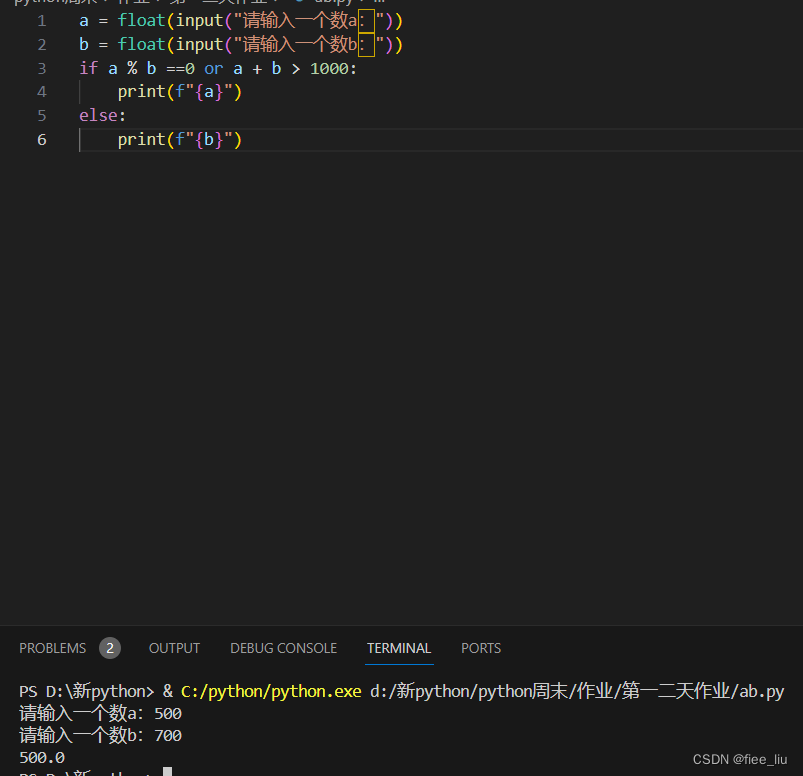Click 'input' call on line 2
803x776 pixels.
point(200,45)
